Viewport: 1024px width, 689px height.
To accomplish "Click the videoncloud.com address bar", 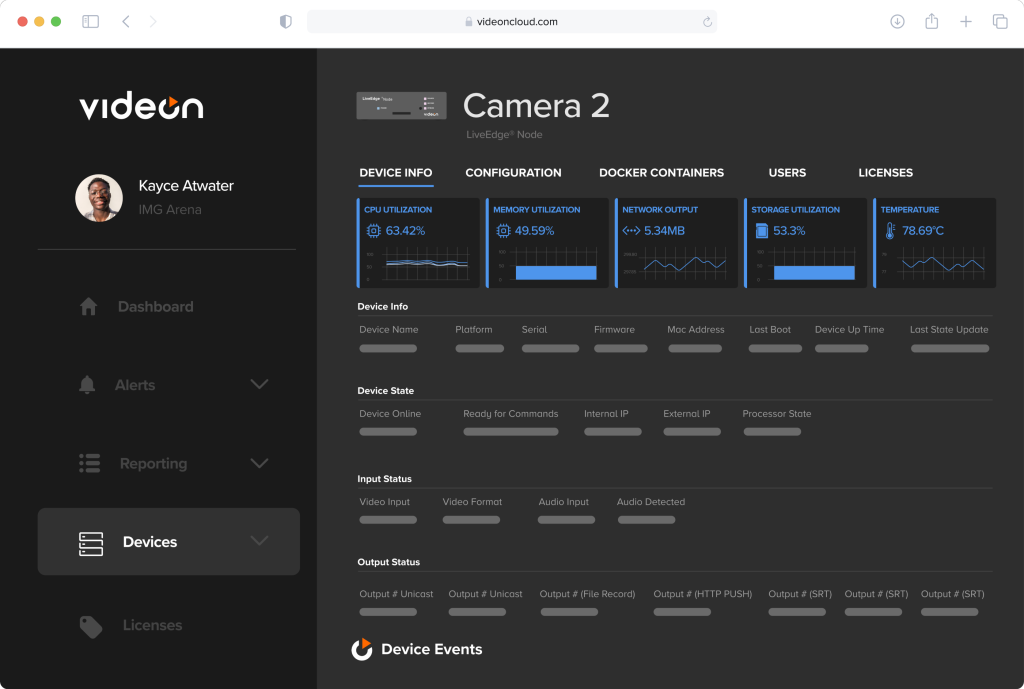I will point(512,22).
